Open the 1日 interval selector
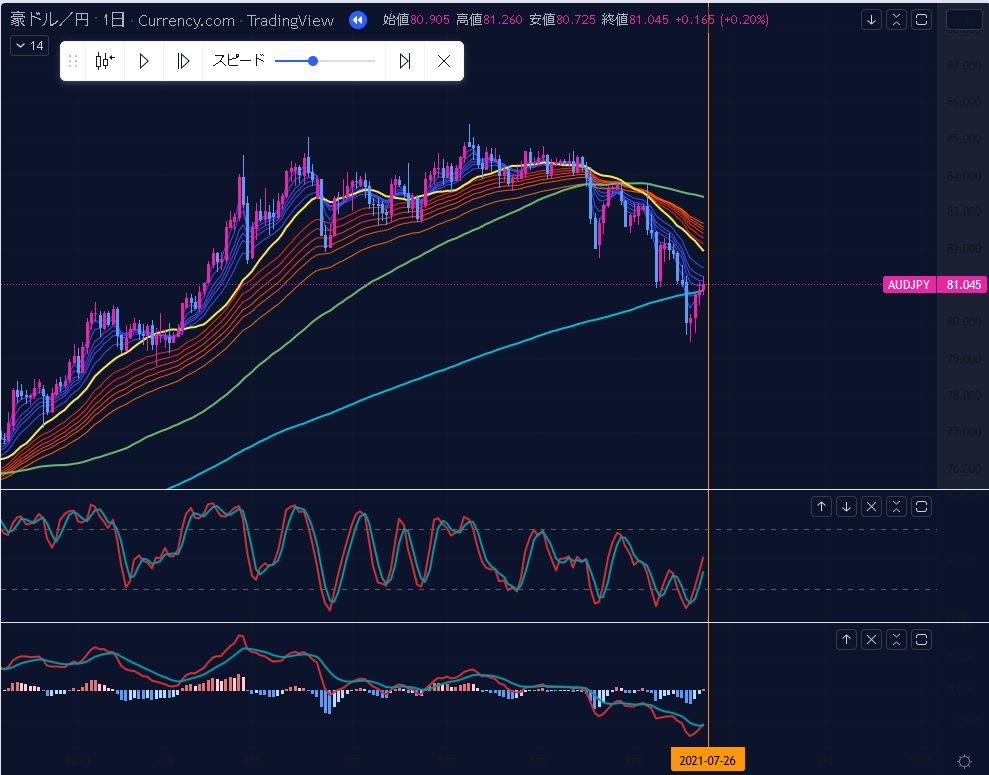Image resolution: width=989 pixels, height=775 pixels. tap(114, 20)
